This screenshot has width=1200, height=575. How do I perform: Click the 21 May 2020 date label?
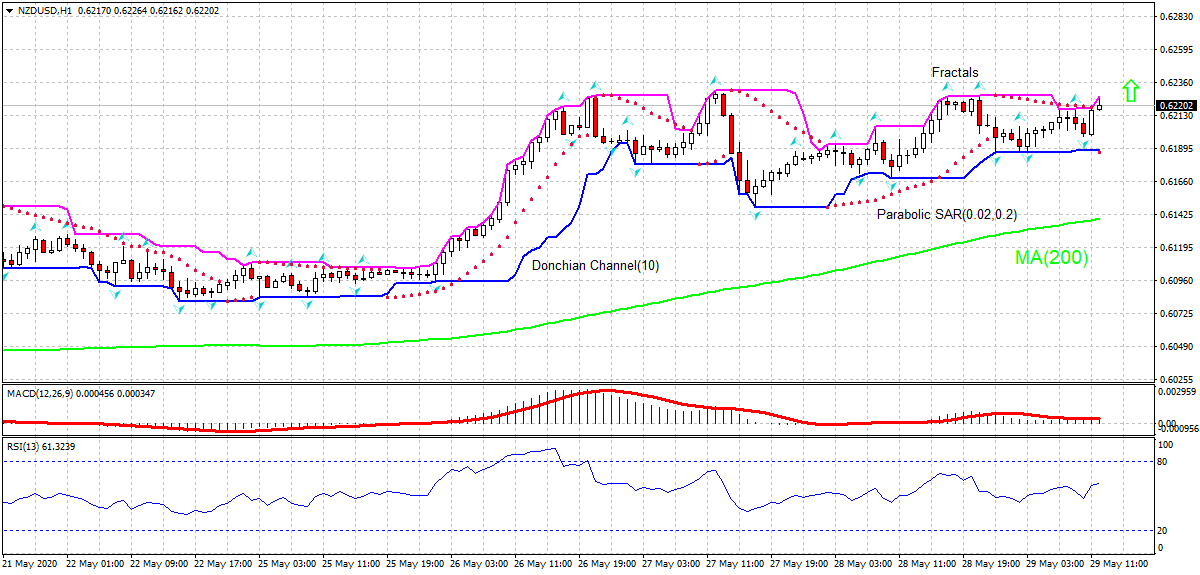(30, 563)
